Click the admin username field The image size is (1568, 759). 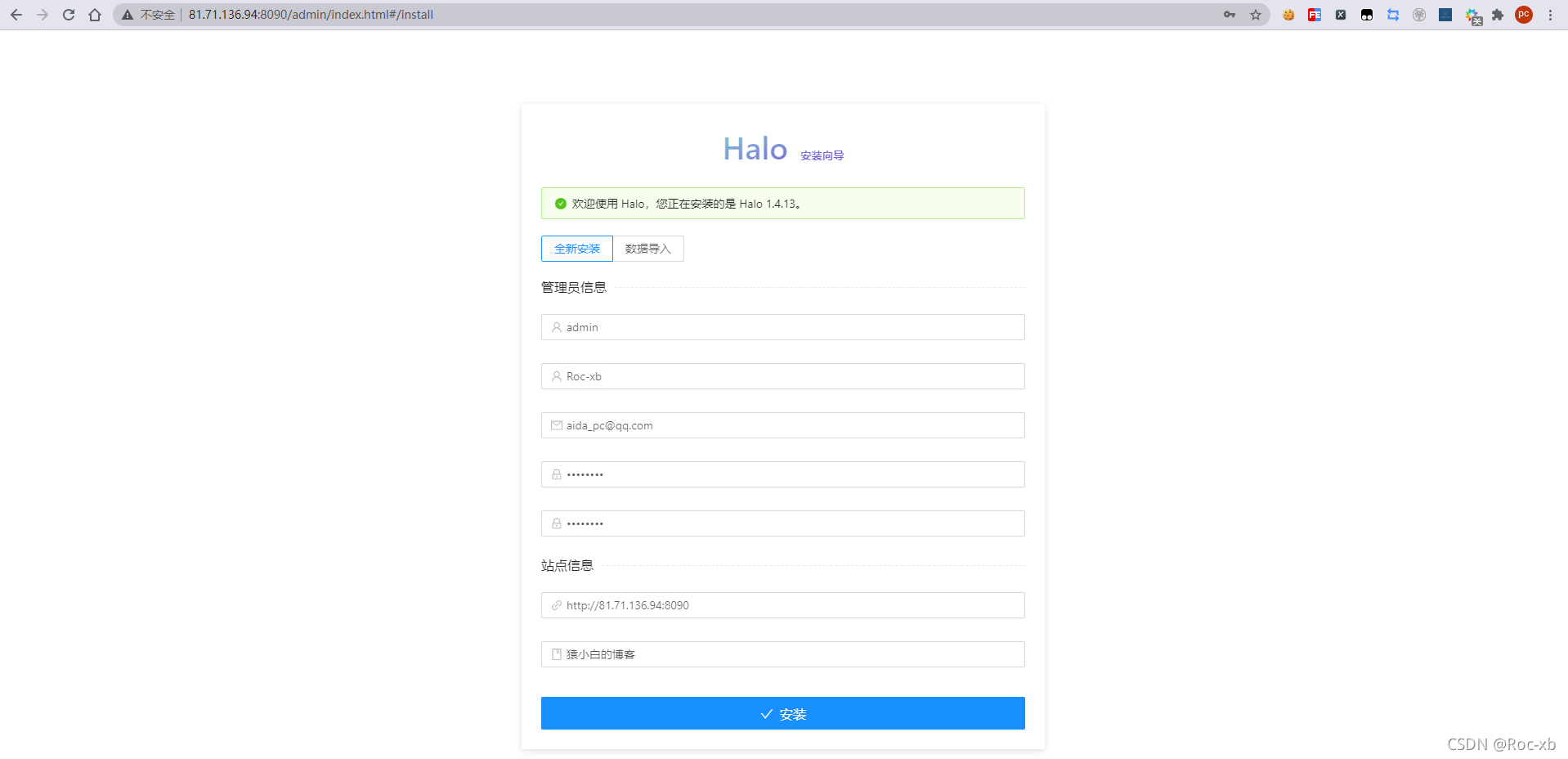[x=783, y=327]
